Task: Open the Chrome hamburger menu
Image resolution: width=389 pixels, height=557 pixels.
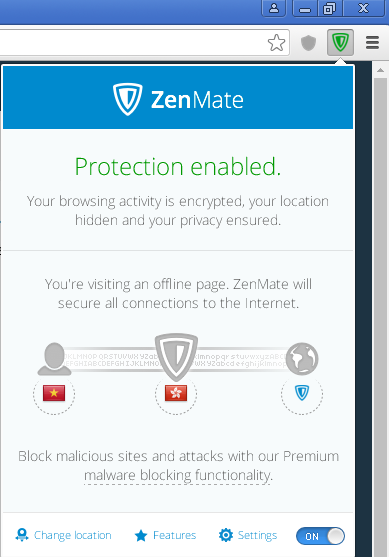Action: [372, 42]
